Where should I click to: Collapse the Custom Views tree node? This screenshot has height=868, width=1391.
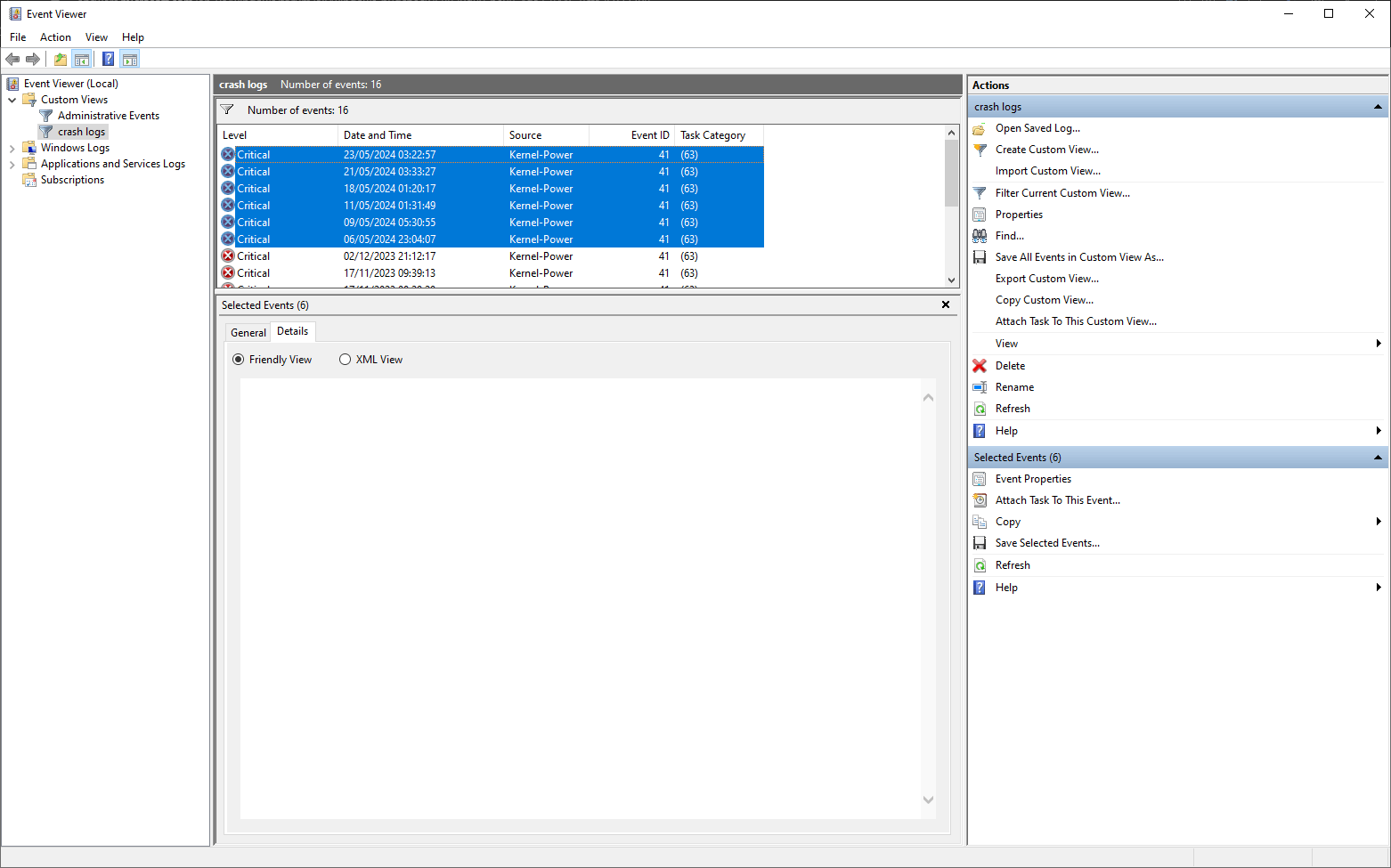click(x=12, y=100)
